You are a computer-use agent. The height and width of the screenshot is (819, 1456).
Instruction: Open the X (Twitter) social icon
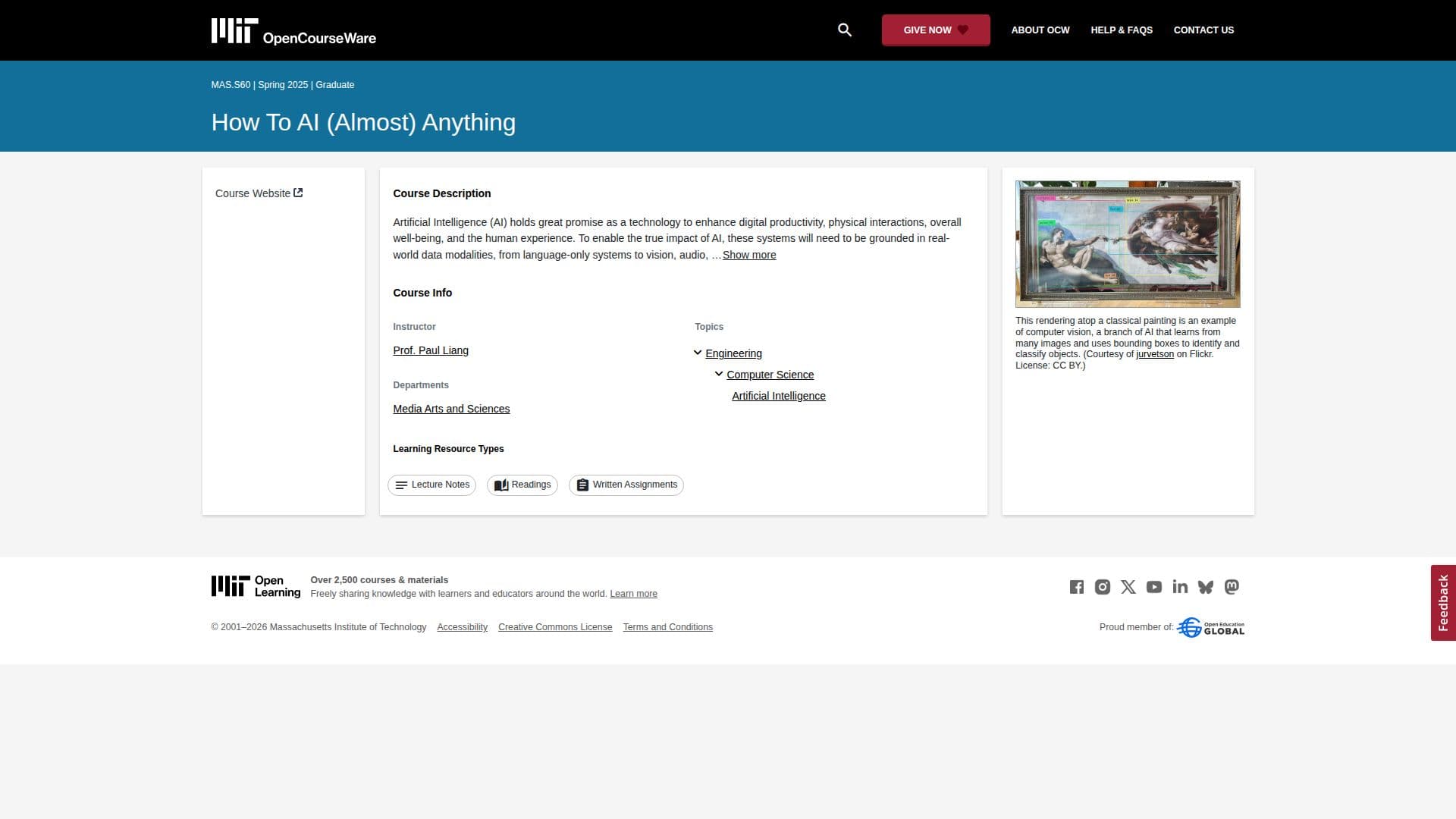click(1128, 587)
